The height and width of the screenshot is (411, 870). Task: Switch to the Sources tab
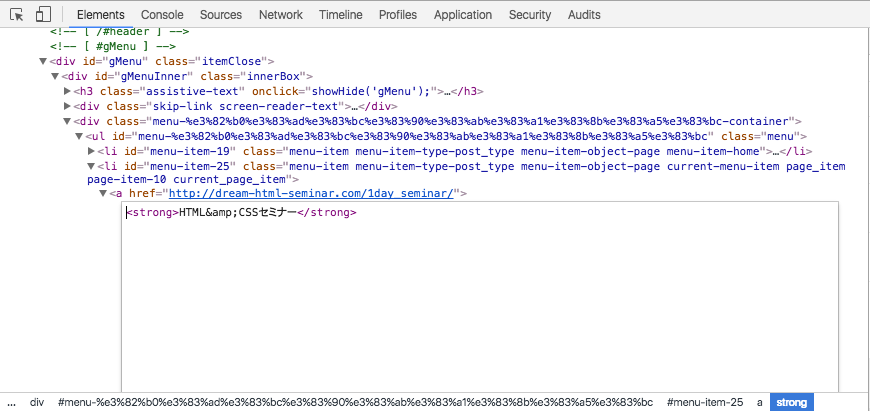click(221, 15)
